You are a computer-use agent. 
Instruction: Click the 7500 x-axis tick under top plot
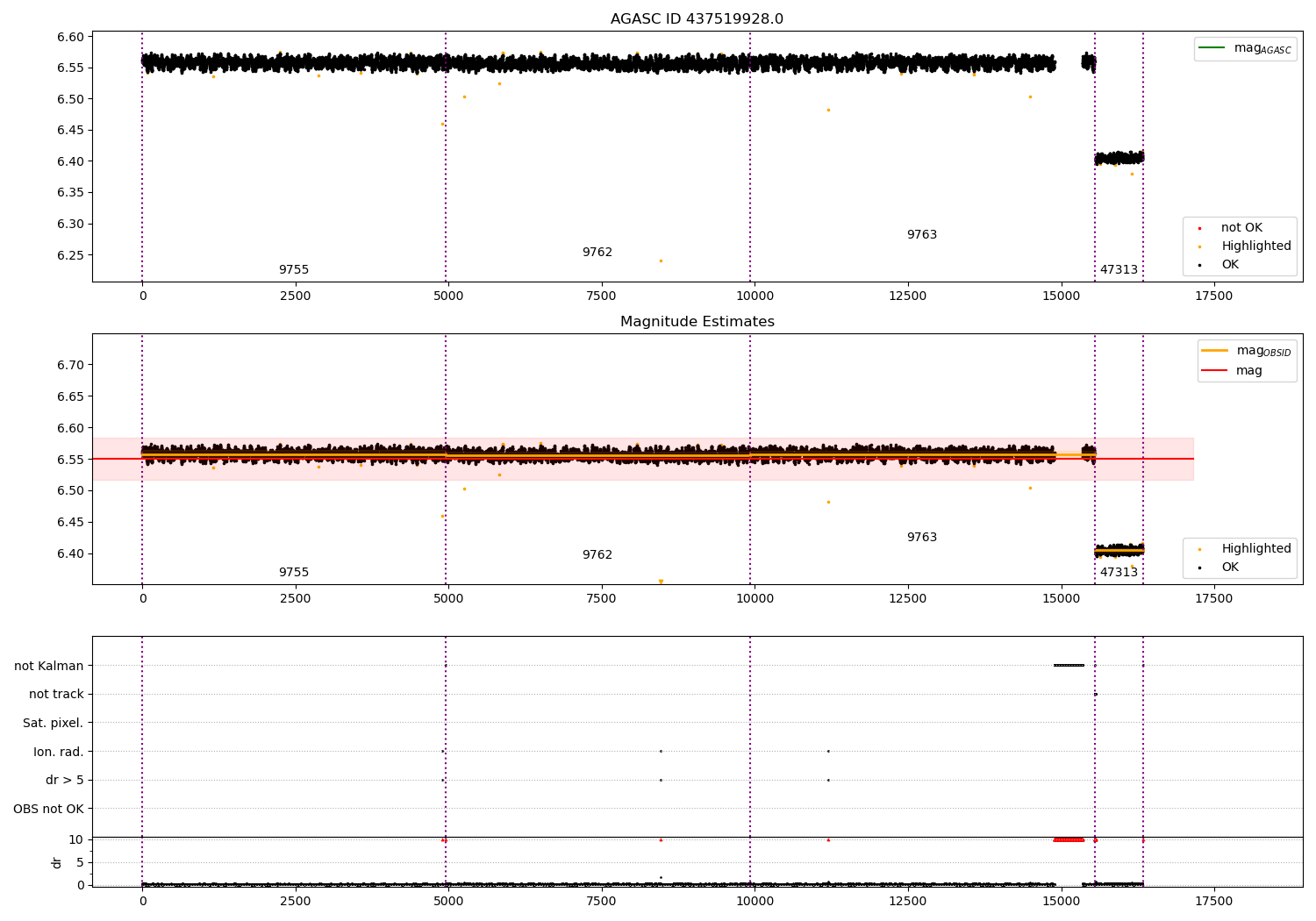click(602, 296)
